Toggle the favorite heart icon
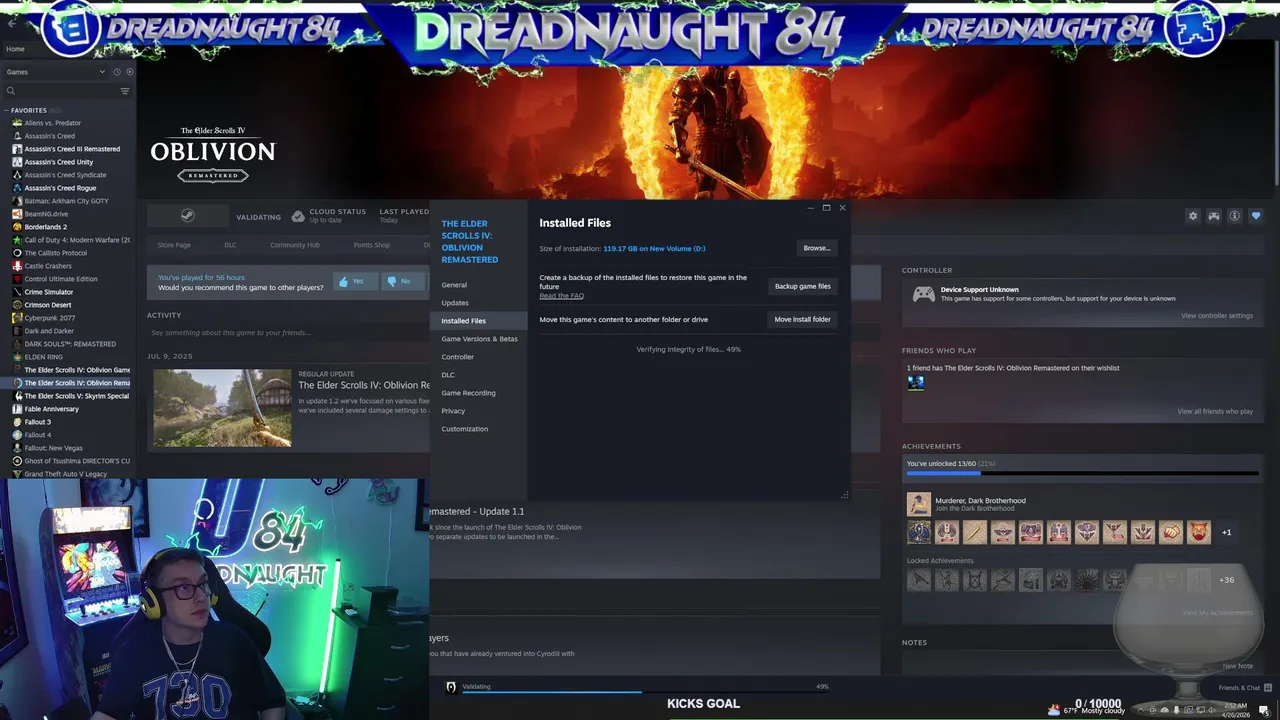Screen dimensions: 1280x720 (1256, 216)
